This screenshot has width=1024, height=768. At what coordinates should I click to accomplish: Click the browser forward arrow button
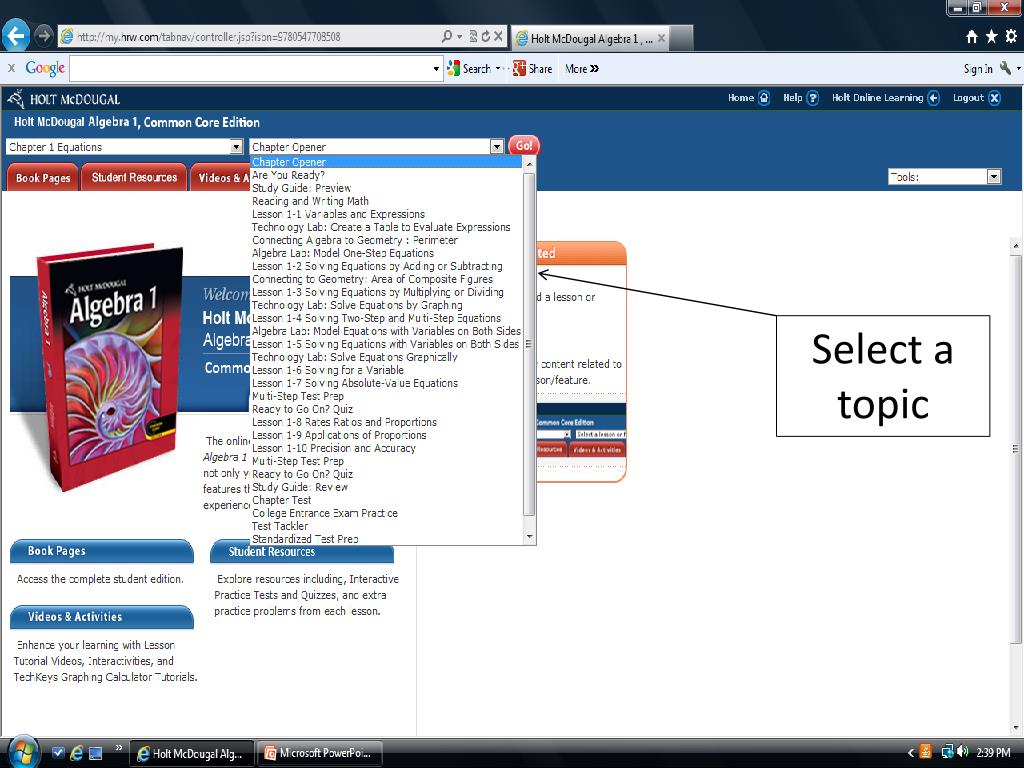(43, 35)
